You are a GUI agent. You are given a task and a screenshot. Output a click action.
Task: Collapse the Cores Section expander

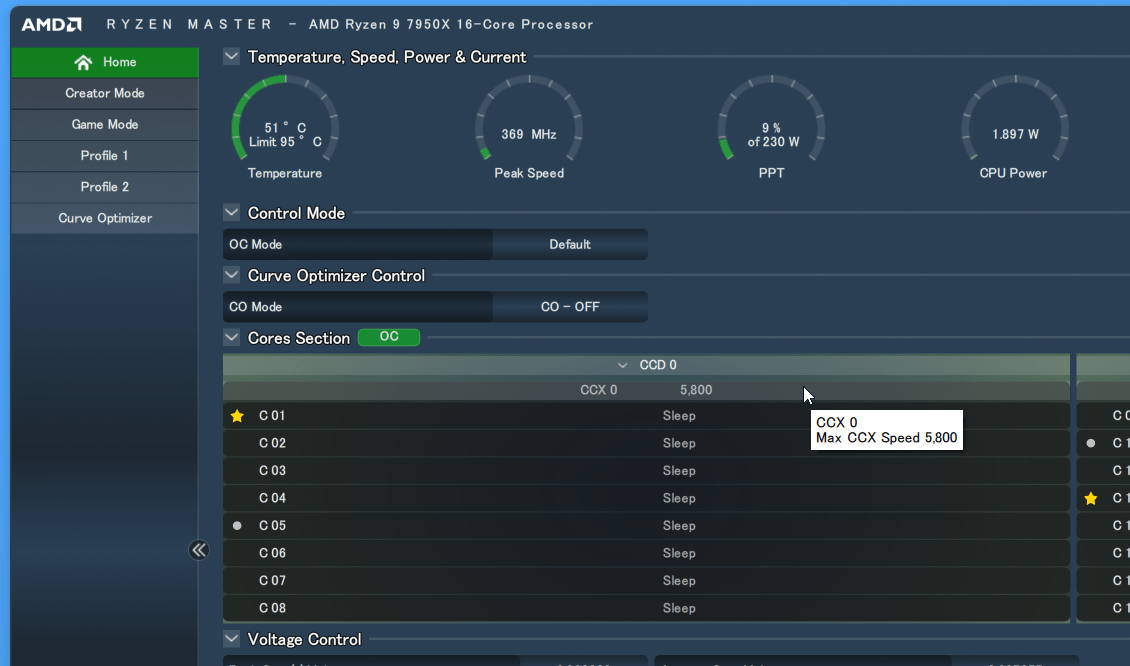[231, 337]
